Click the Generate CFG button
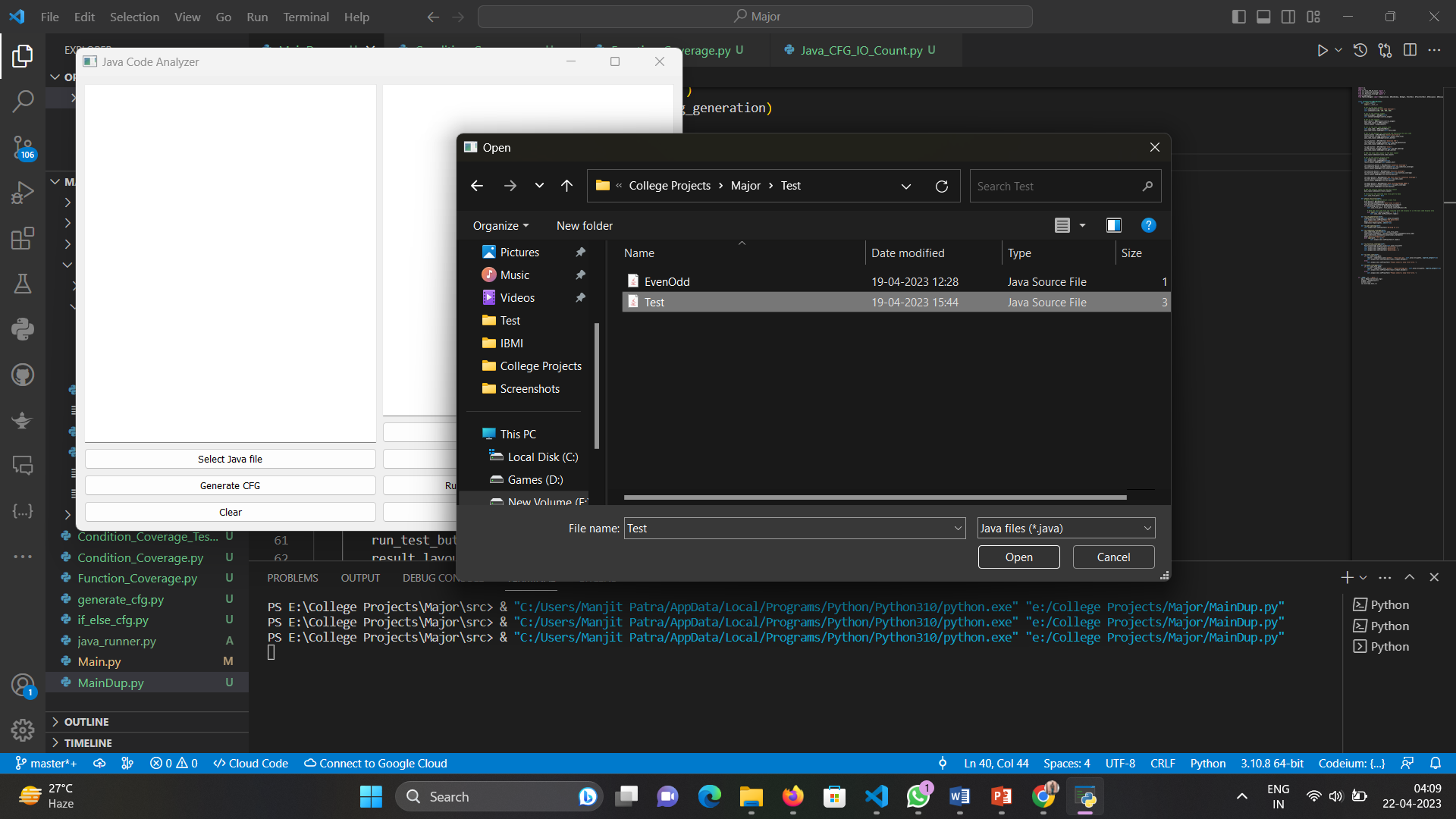This screenshot has width=1456, height=819. (230, 485)
